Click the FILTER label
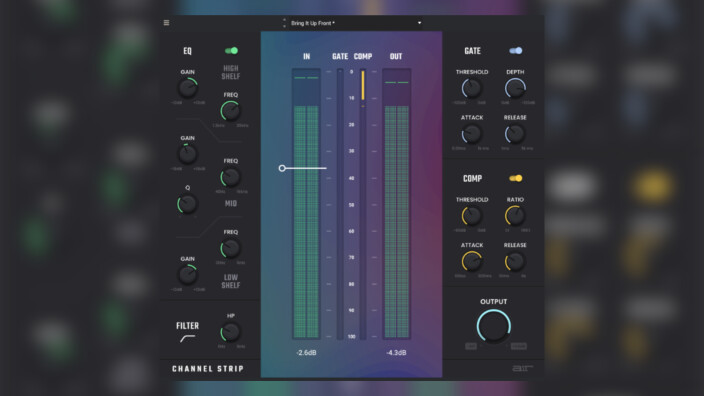 tap(188, 326)
